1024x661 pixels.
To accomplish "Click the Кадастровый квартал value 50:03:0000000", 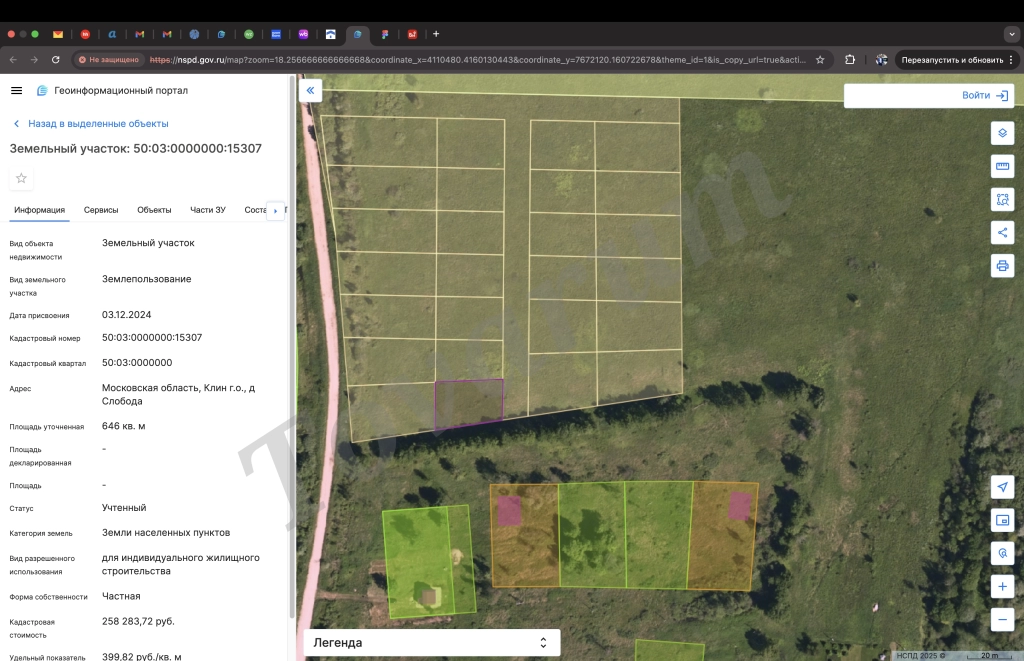I will 137,363.
